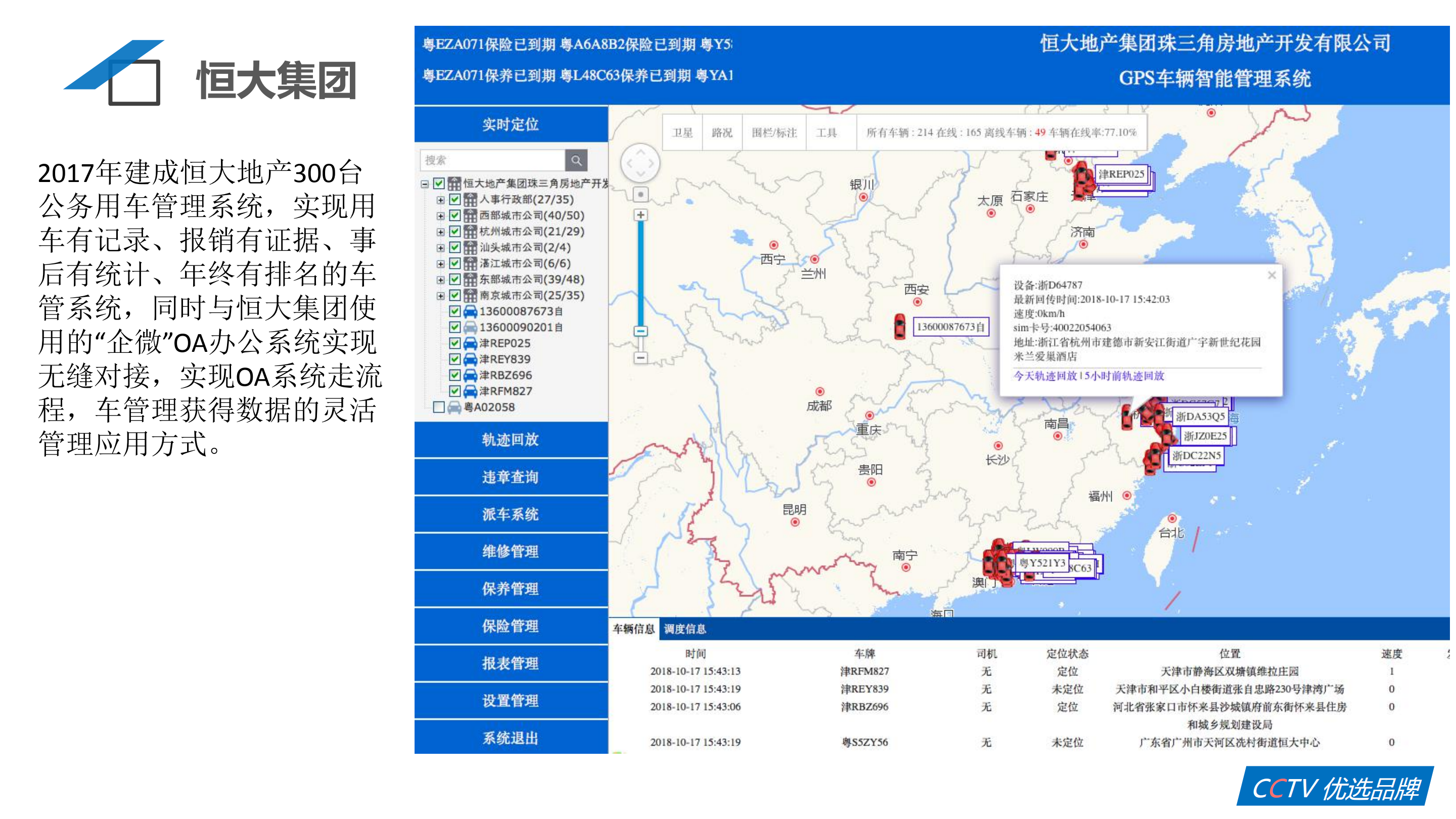Screen dimensions: 1456x819
Task: Click the 津REP025 vehicle label on map
Action: pyautogui.click(x=1121, y=174)
